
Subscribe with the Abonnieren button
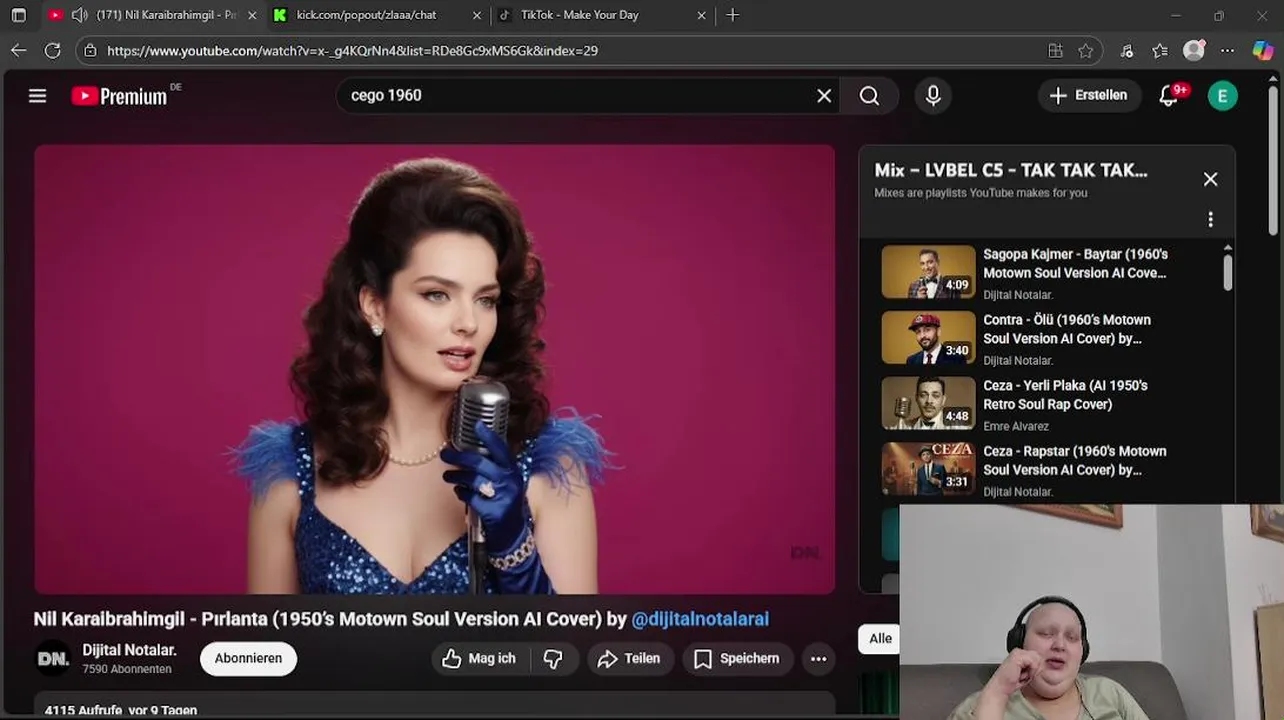pos(248,658)
